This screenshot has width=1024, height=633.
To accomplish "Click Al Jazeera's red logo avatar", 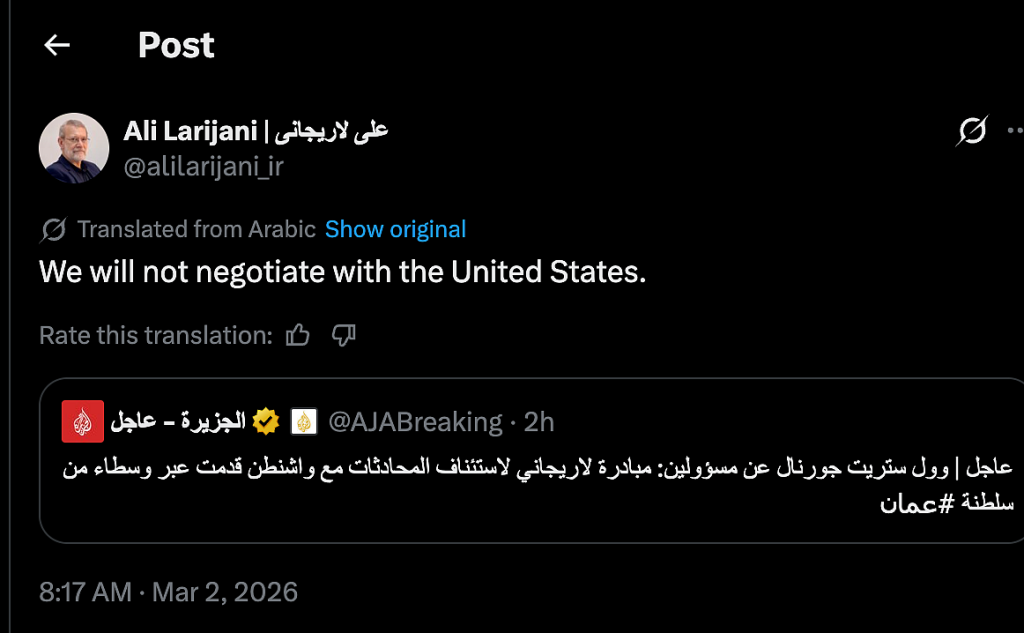I will tap(82, 422).
